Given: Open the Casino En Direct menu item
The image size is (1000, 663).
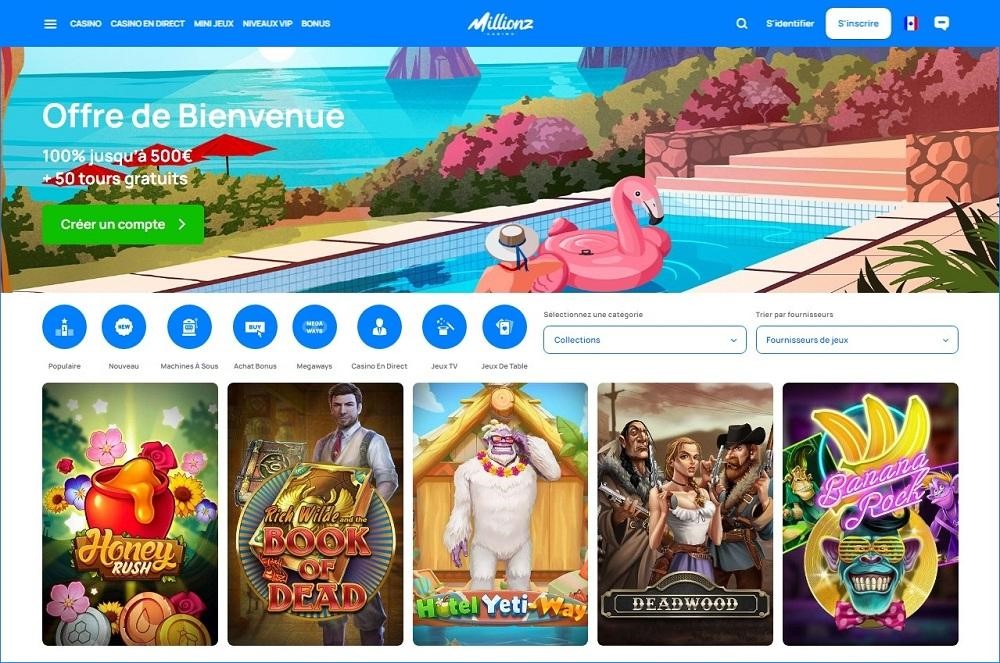Looking at the screenshot, I should click(147, 24).
